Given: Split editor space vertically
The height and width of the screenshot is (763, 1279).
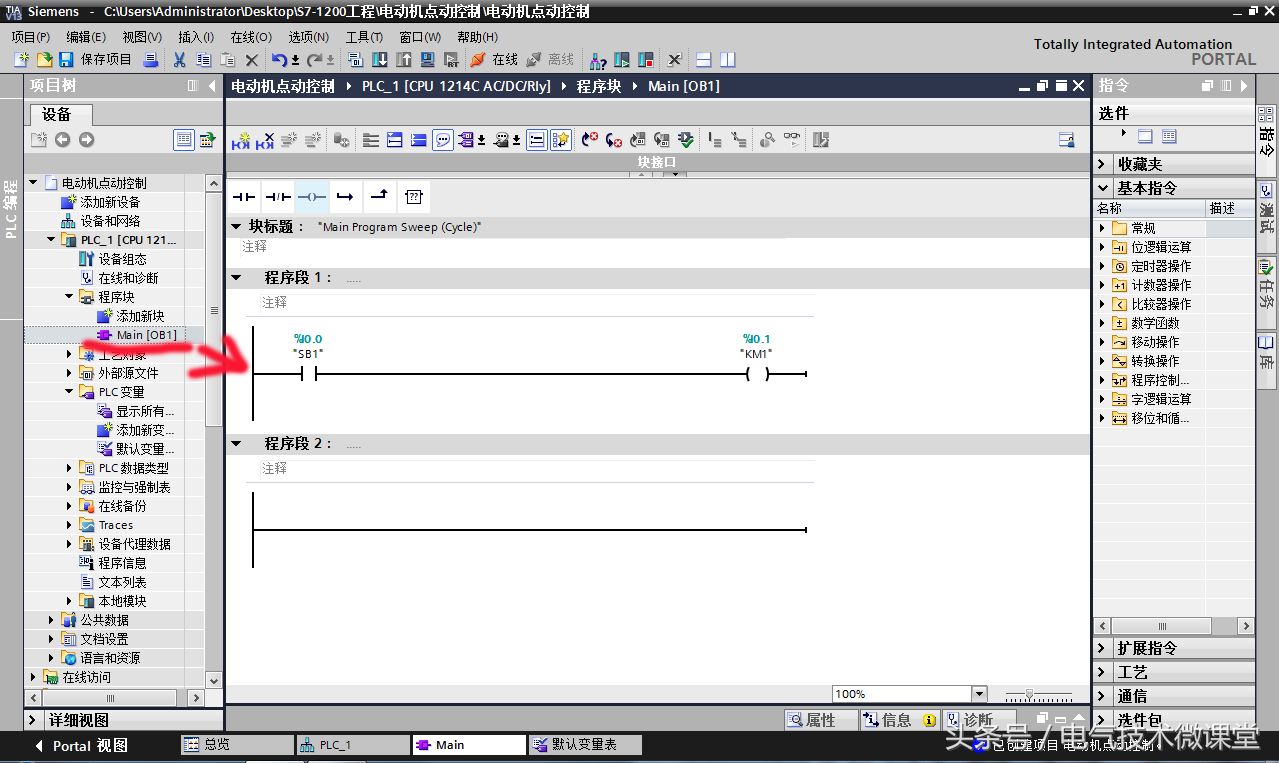Looking at the screenshot, I should point(728,60).
